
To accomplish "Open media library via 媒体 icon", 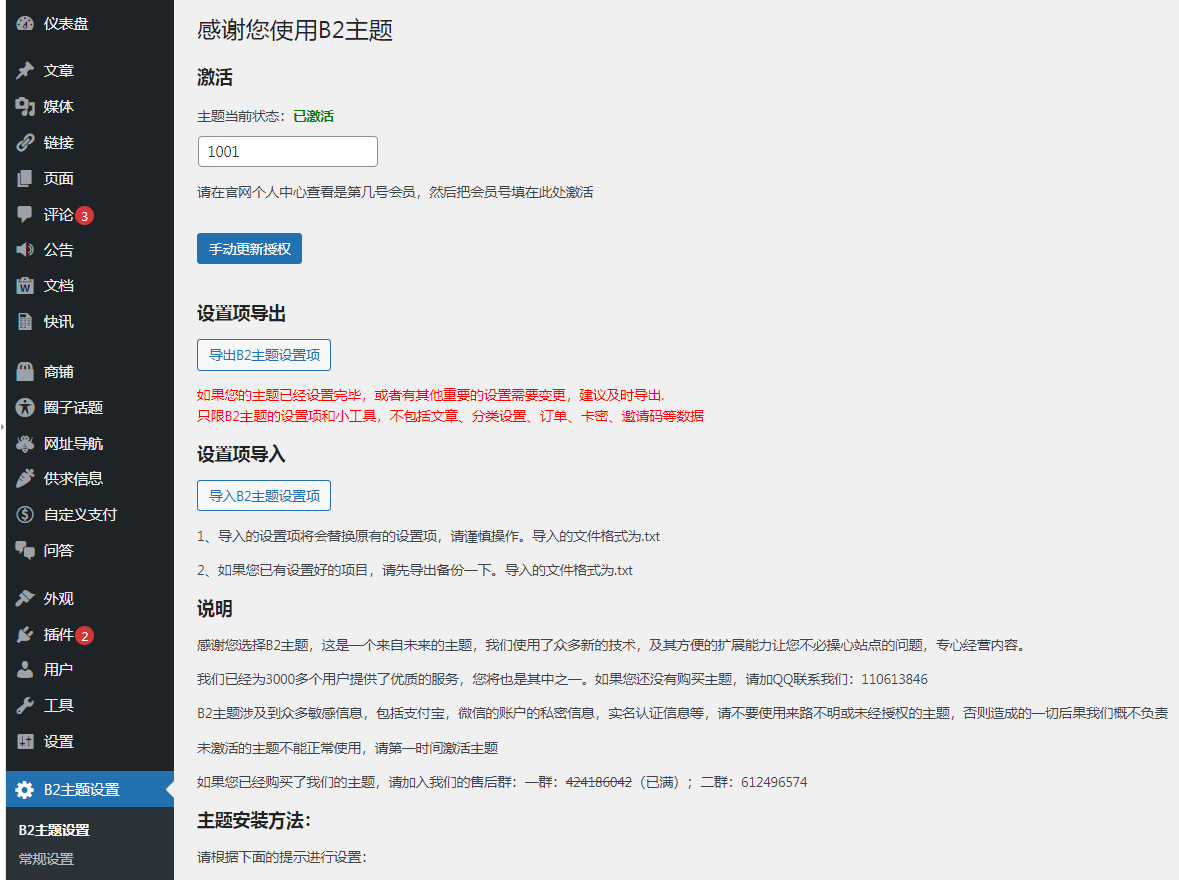I will point(25,107).
